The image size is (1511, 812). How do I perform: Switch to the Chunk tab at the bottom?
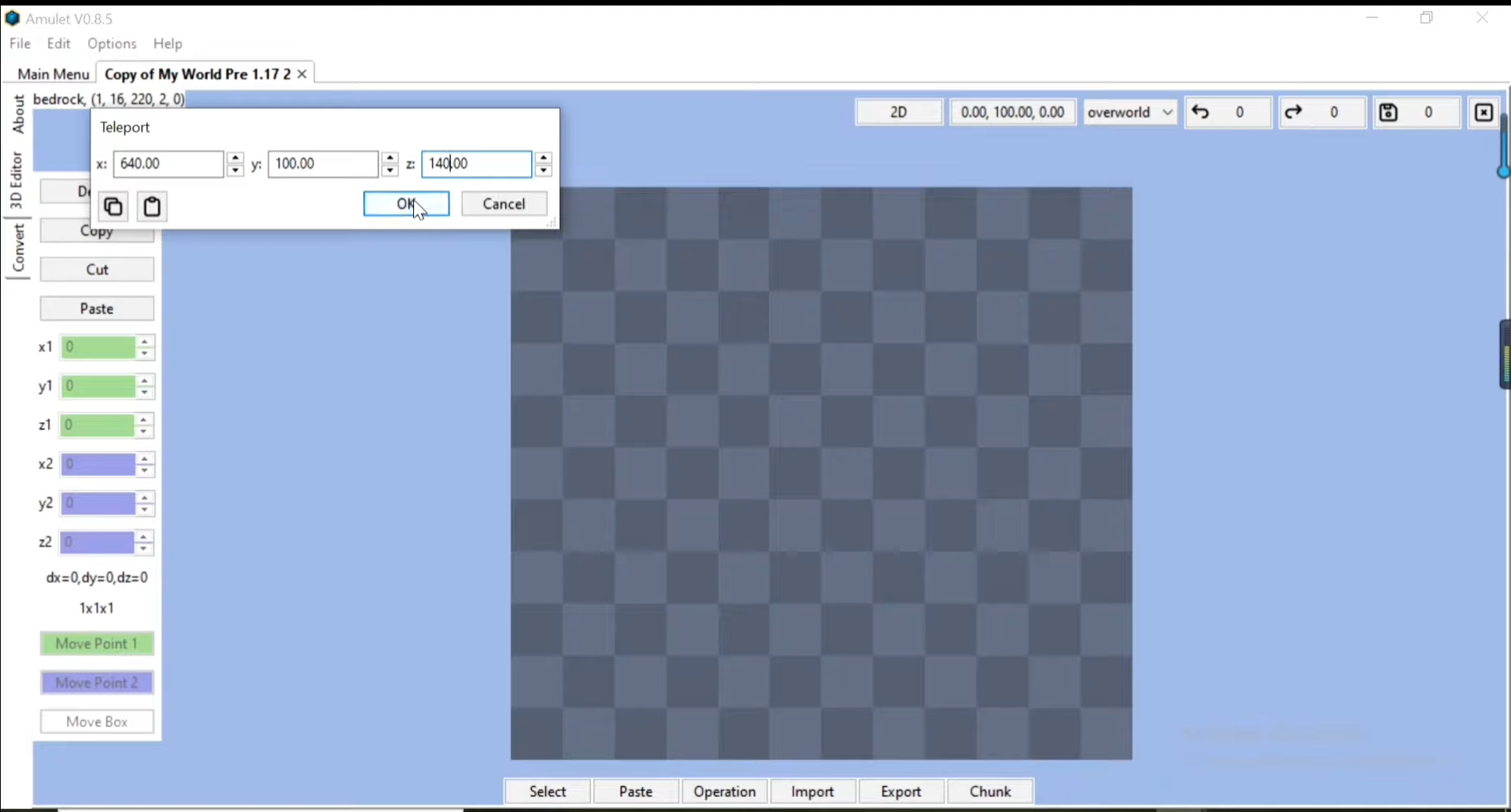tap(988, 792)
